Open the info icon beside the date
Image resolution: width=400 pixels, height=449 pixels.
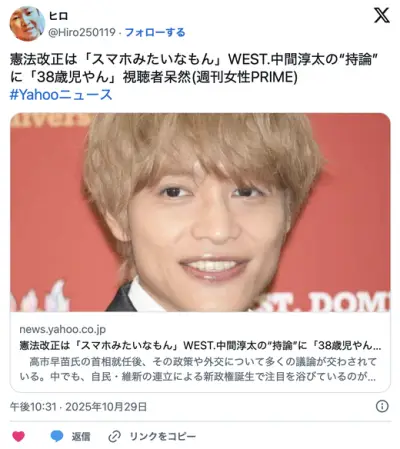tap(382, 406)
